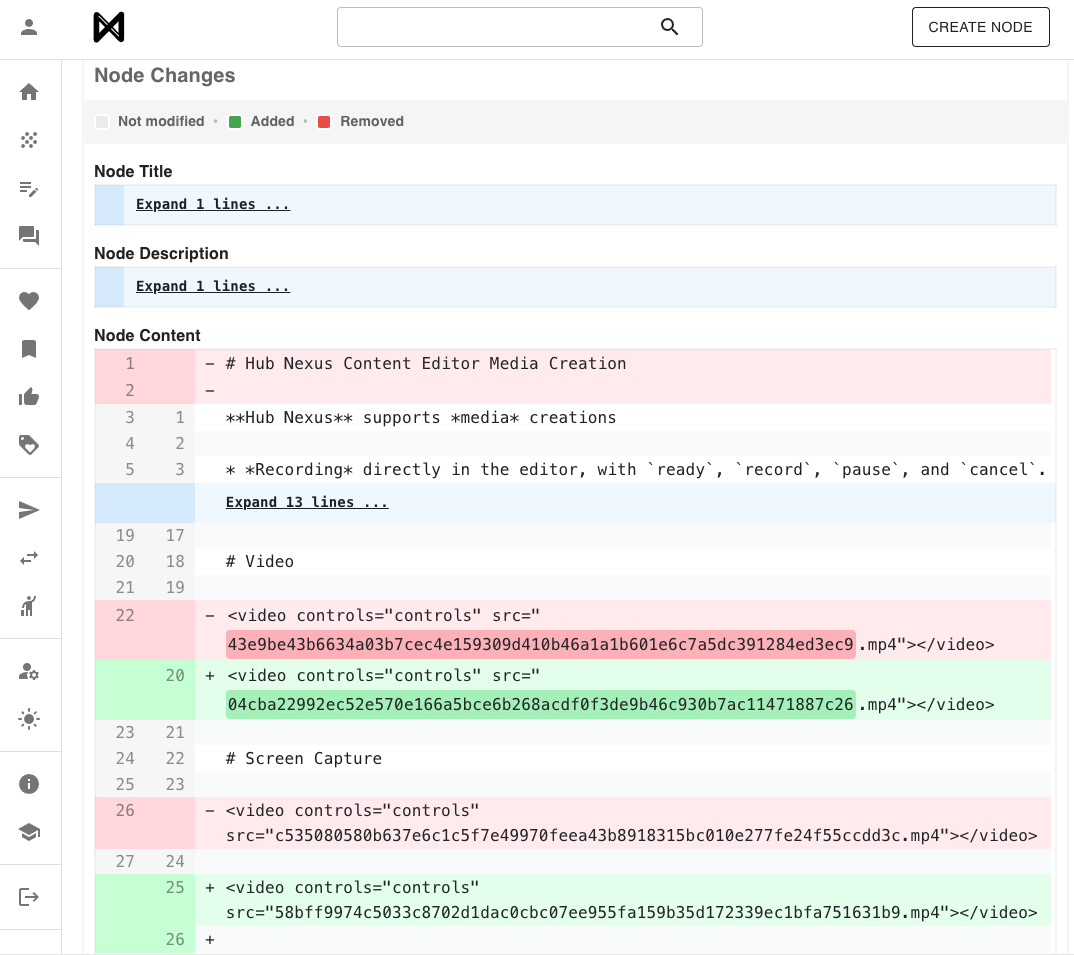
Task: Open the graduation cap tutorial icon
Action: pyautogui.click(x=29, y=832)
